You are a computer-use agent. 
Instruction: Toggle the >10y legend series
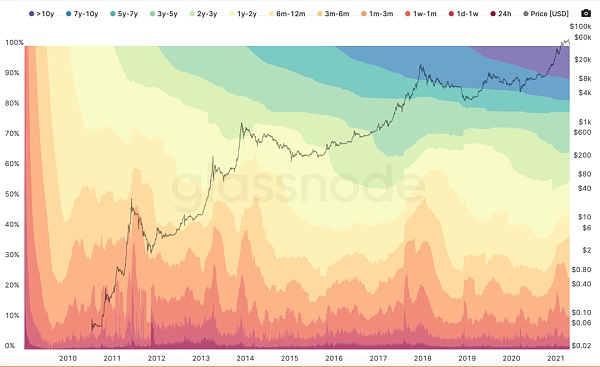pos(41,14)
